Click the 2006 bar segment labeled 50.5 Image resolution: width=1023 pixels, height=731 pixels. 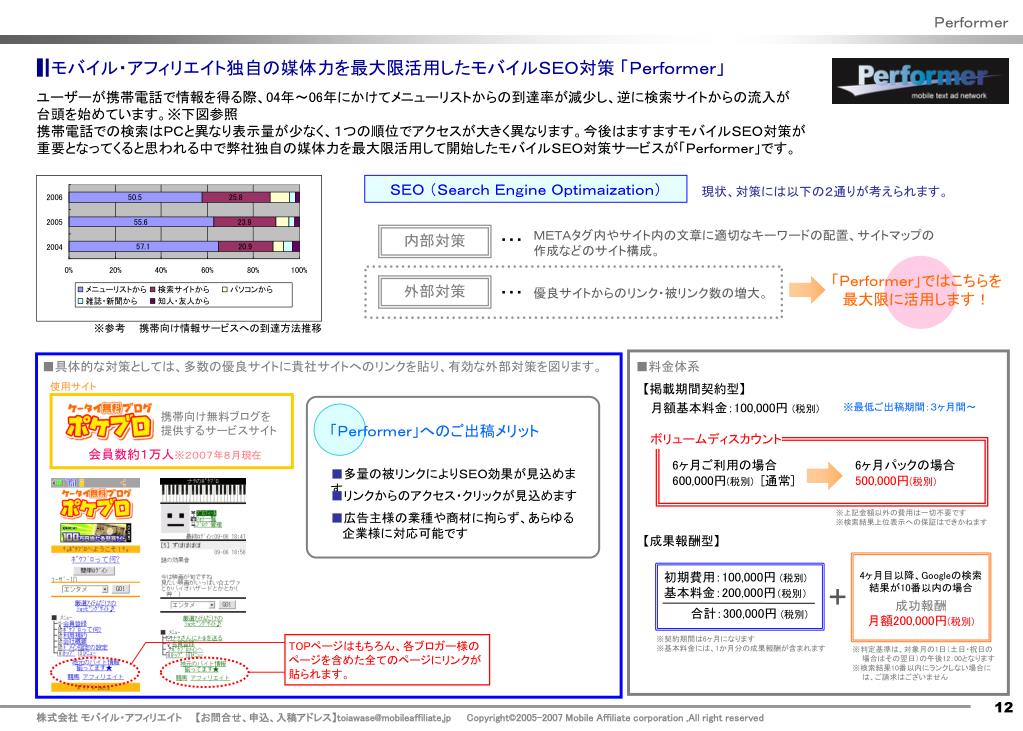coord(135,197)
